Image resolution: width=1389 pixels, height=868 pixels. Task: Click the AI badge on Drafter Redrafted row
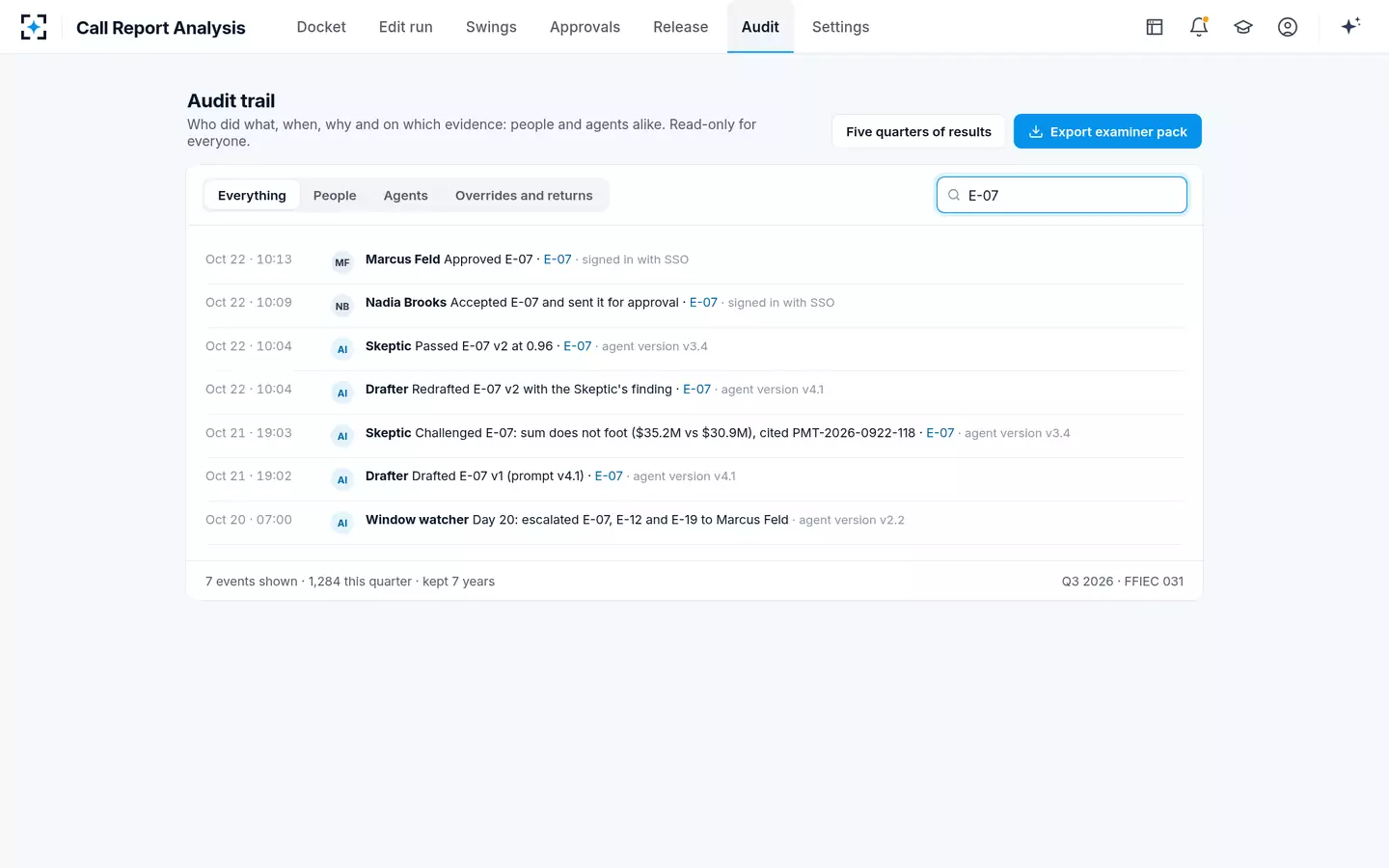tap(342, 393)
